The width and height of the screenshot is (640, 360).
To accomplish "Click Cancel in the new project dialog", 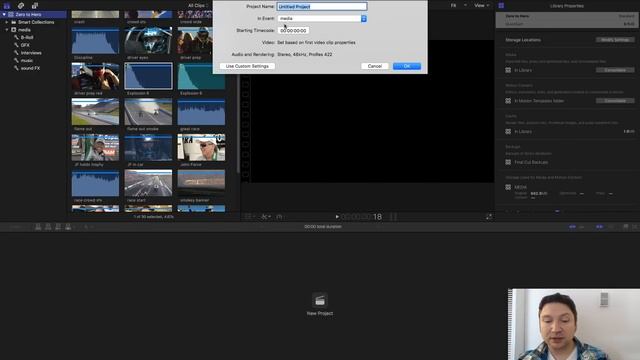I will (x=375, y=66).
